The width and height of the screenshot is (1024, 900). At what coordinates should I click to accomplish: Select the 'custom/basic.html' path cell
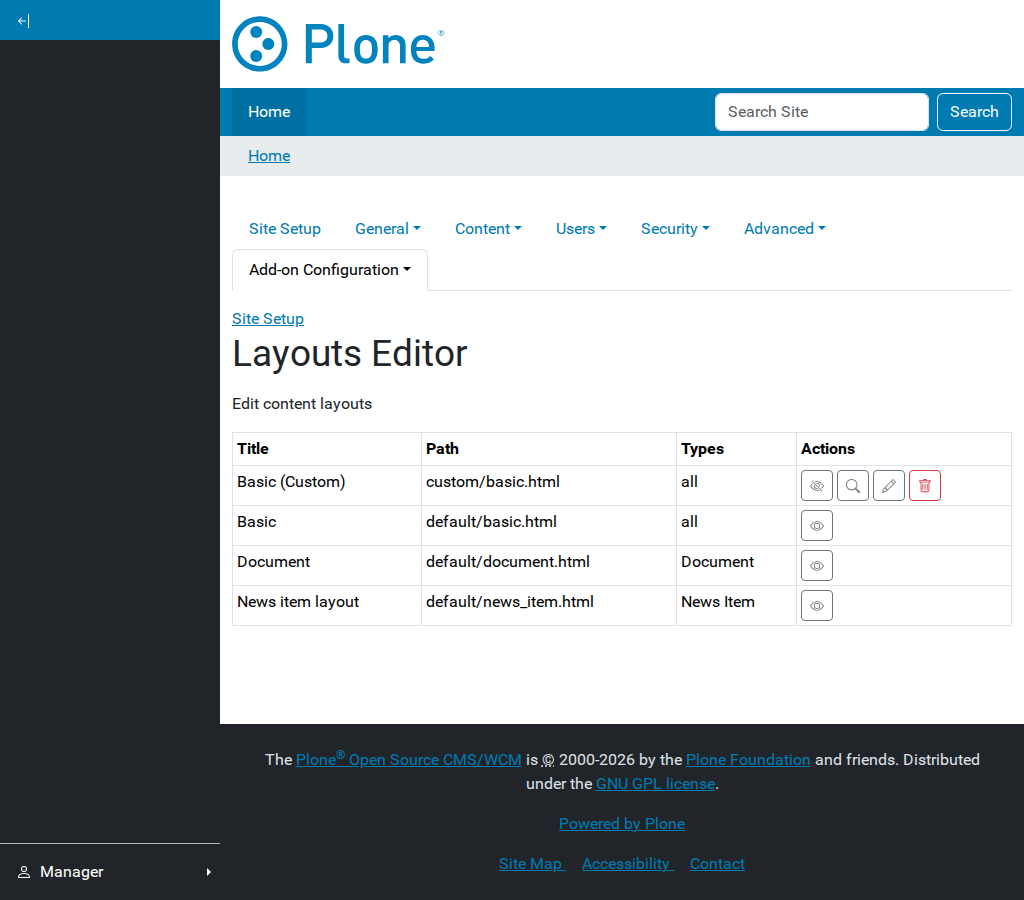tap(549, 485)
